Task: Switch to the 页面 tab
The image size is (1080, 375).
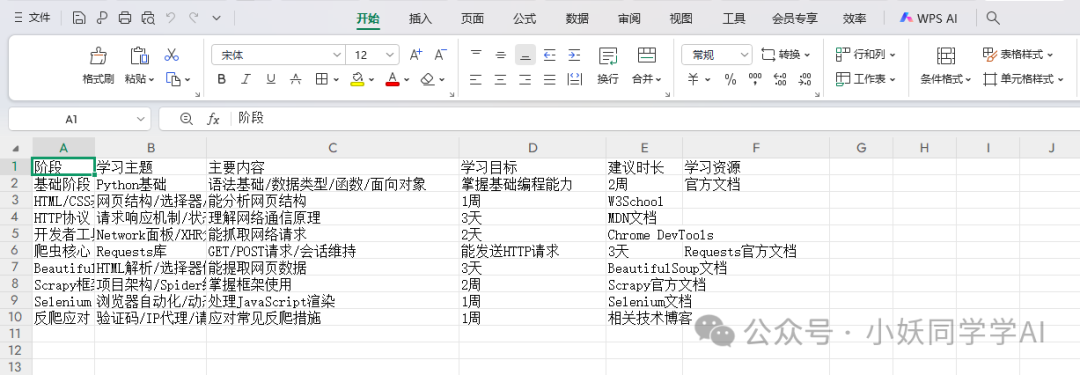Action: coord(472,19)
